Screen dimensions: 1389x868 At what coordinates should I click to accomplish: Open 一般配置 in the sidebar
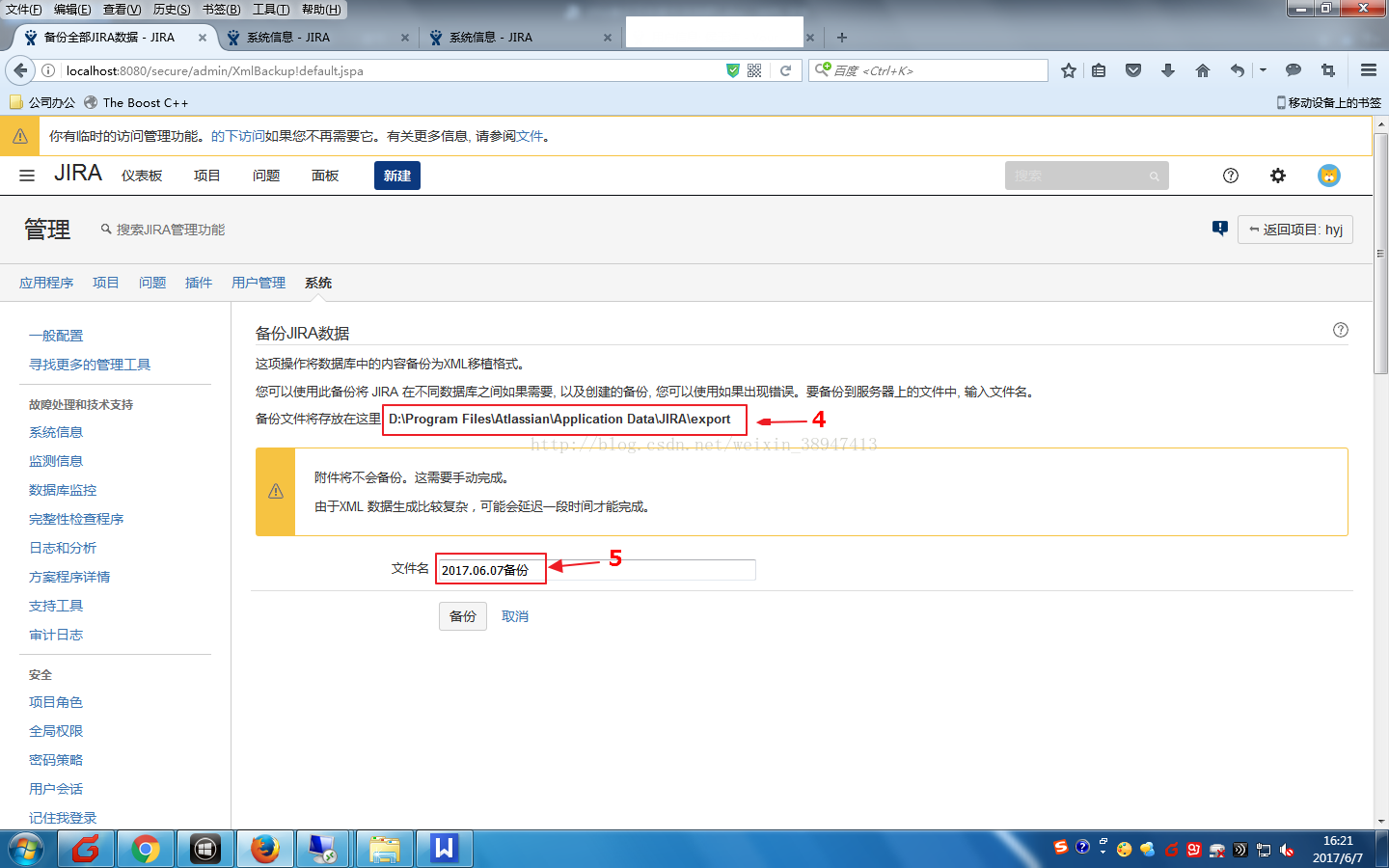pyautogui.click(x=56, y=336)
